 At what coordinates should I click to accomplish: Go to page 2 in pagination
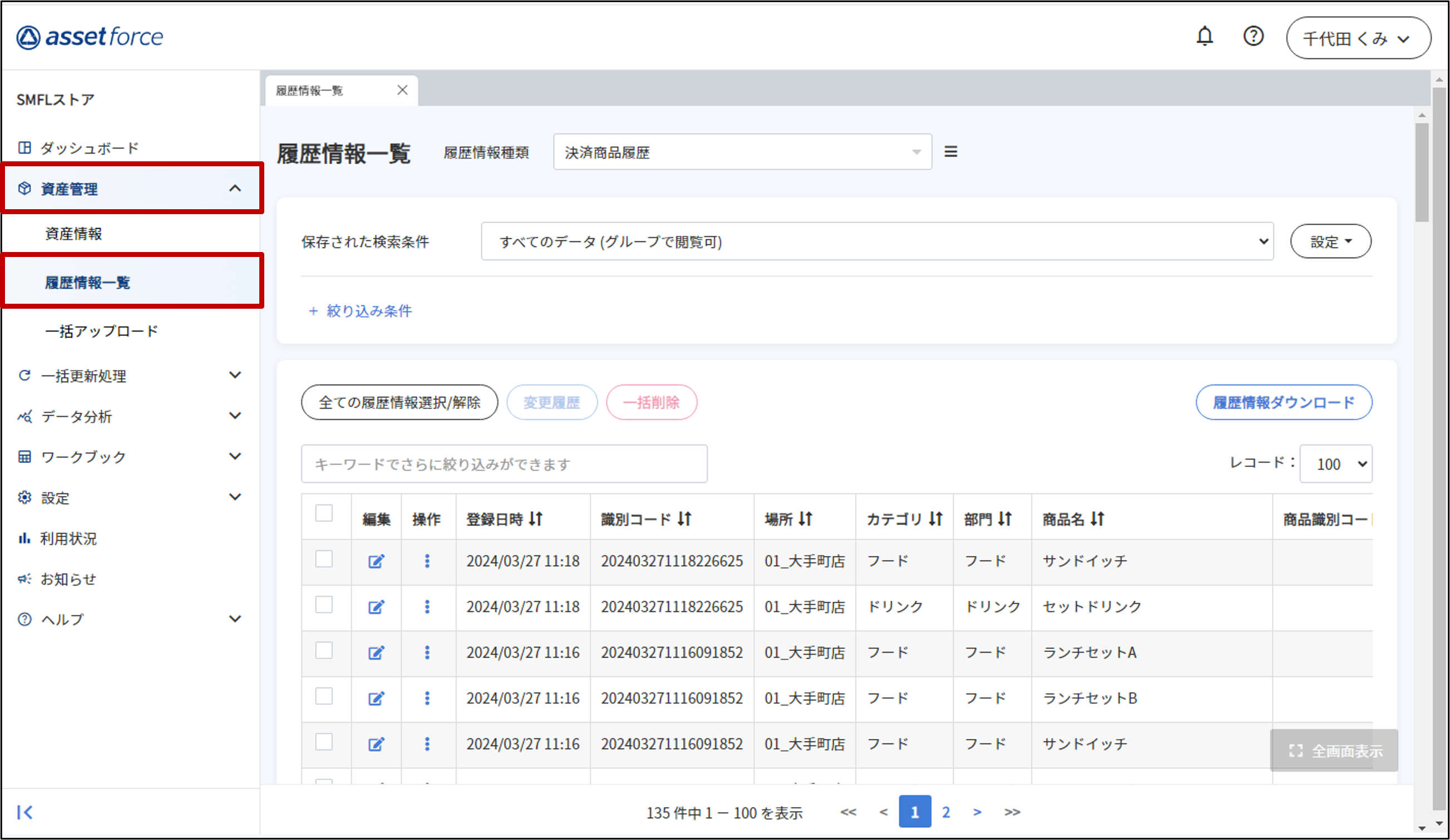tap(945, 812)
